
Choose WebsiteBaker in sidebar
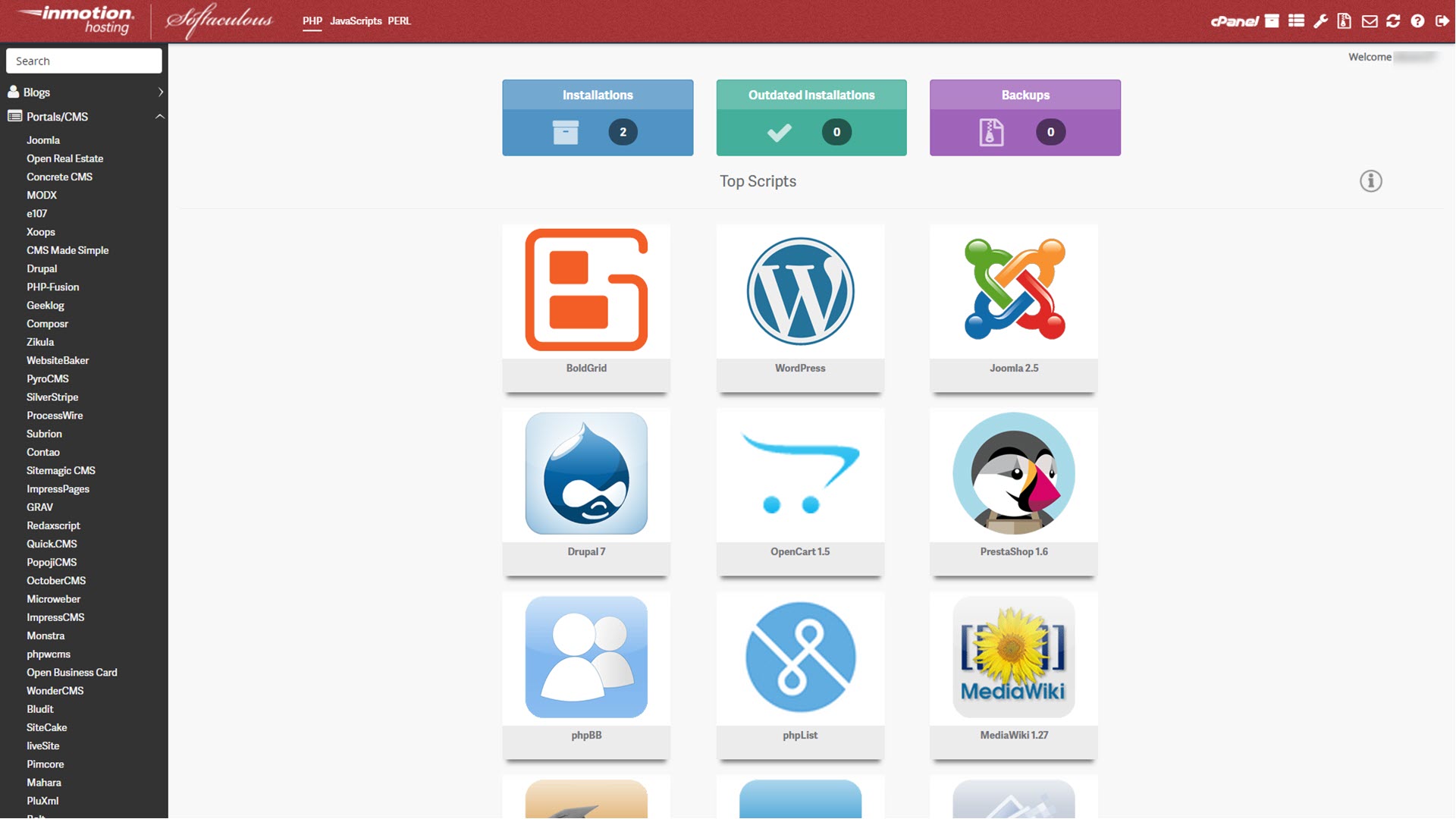coord(58,360)
